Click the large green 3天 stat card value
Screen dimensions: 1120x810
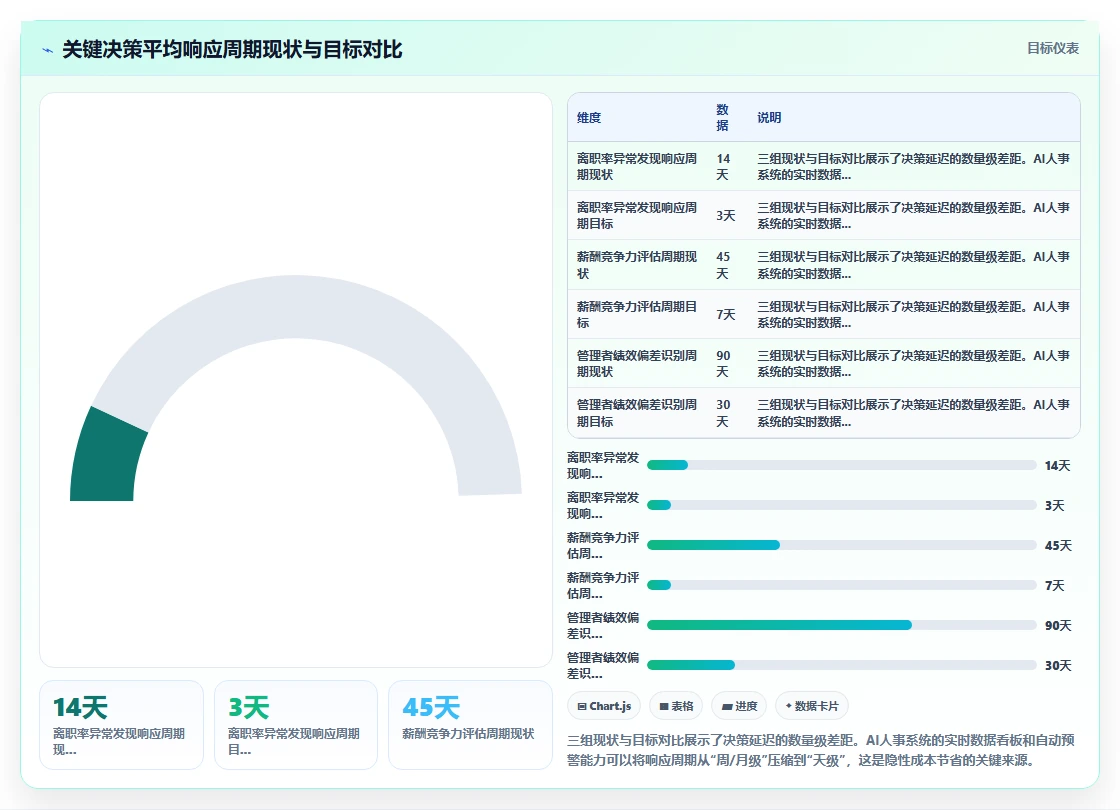click(x=249, y=708)
